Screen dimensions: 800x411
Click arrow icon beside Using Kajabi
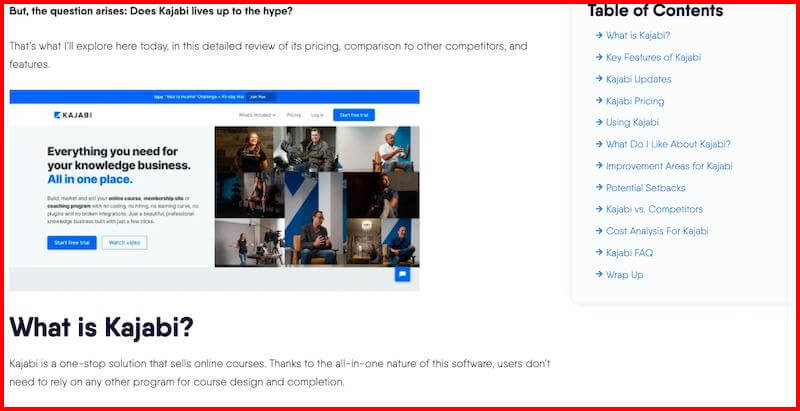point(599,122)
